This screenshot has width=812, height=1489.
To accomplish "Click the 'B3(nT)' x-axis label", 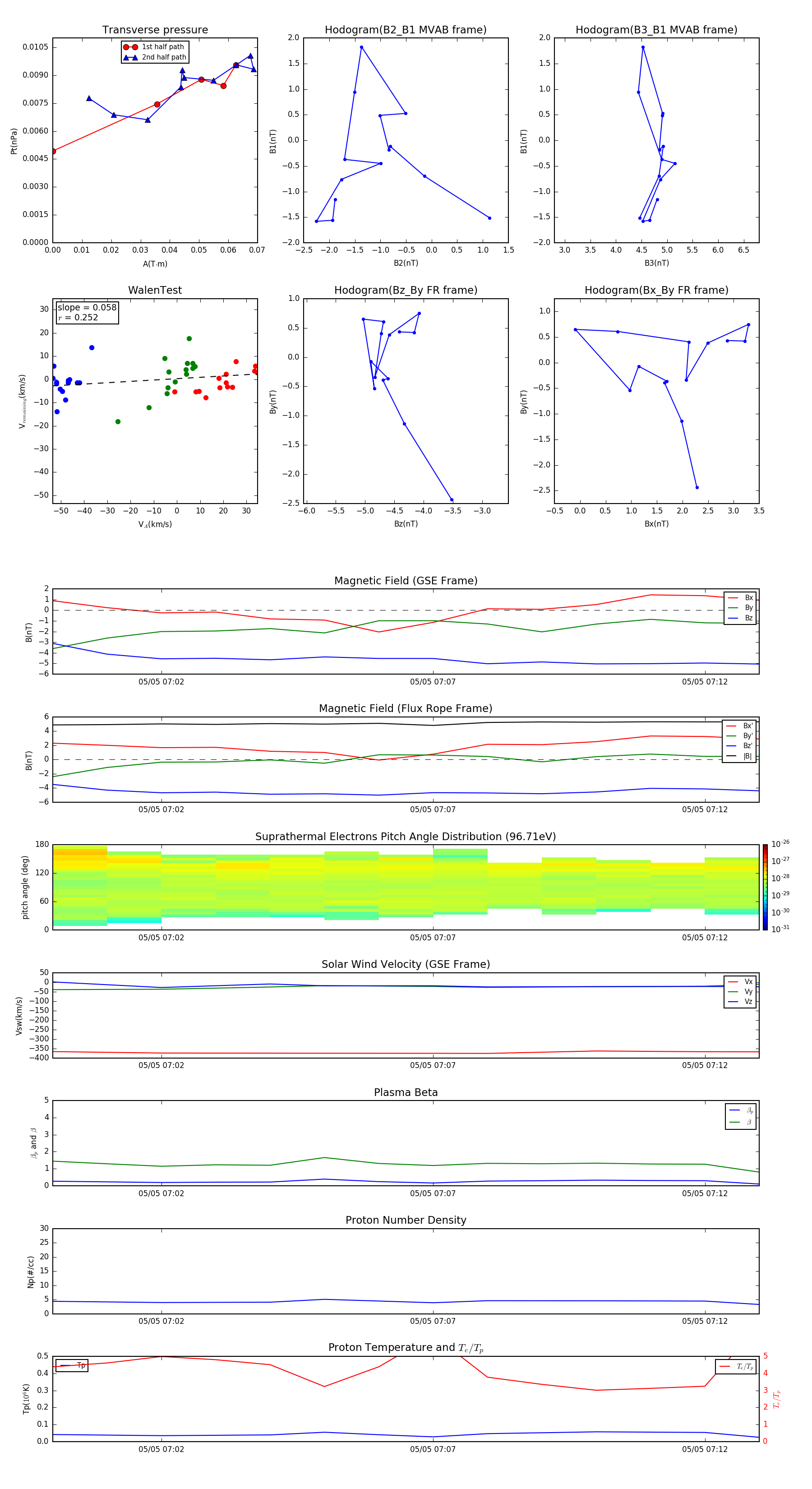I will pos(656,263).
